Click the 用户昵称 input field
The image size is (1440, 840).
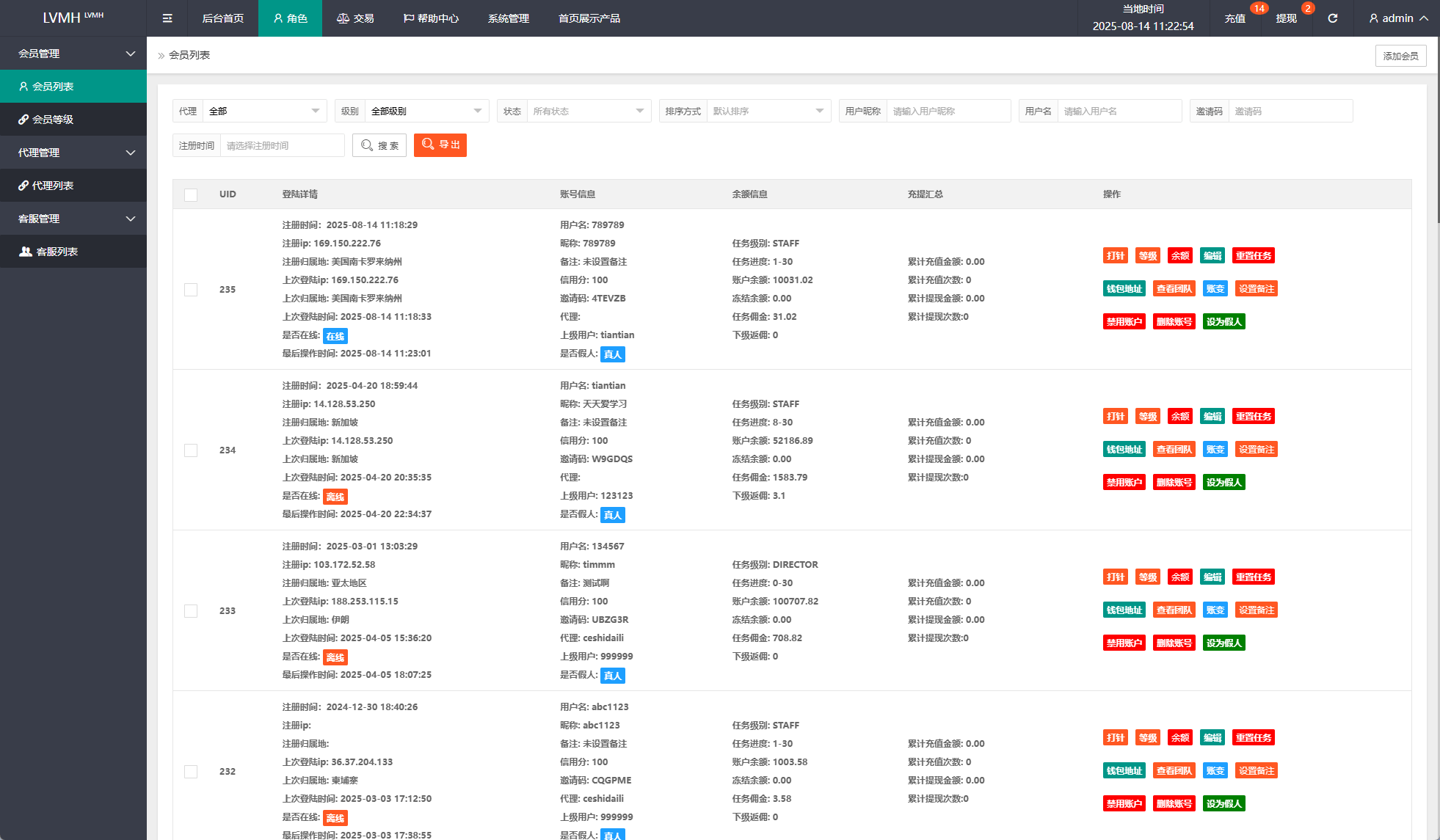(x=948, y=112)
